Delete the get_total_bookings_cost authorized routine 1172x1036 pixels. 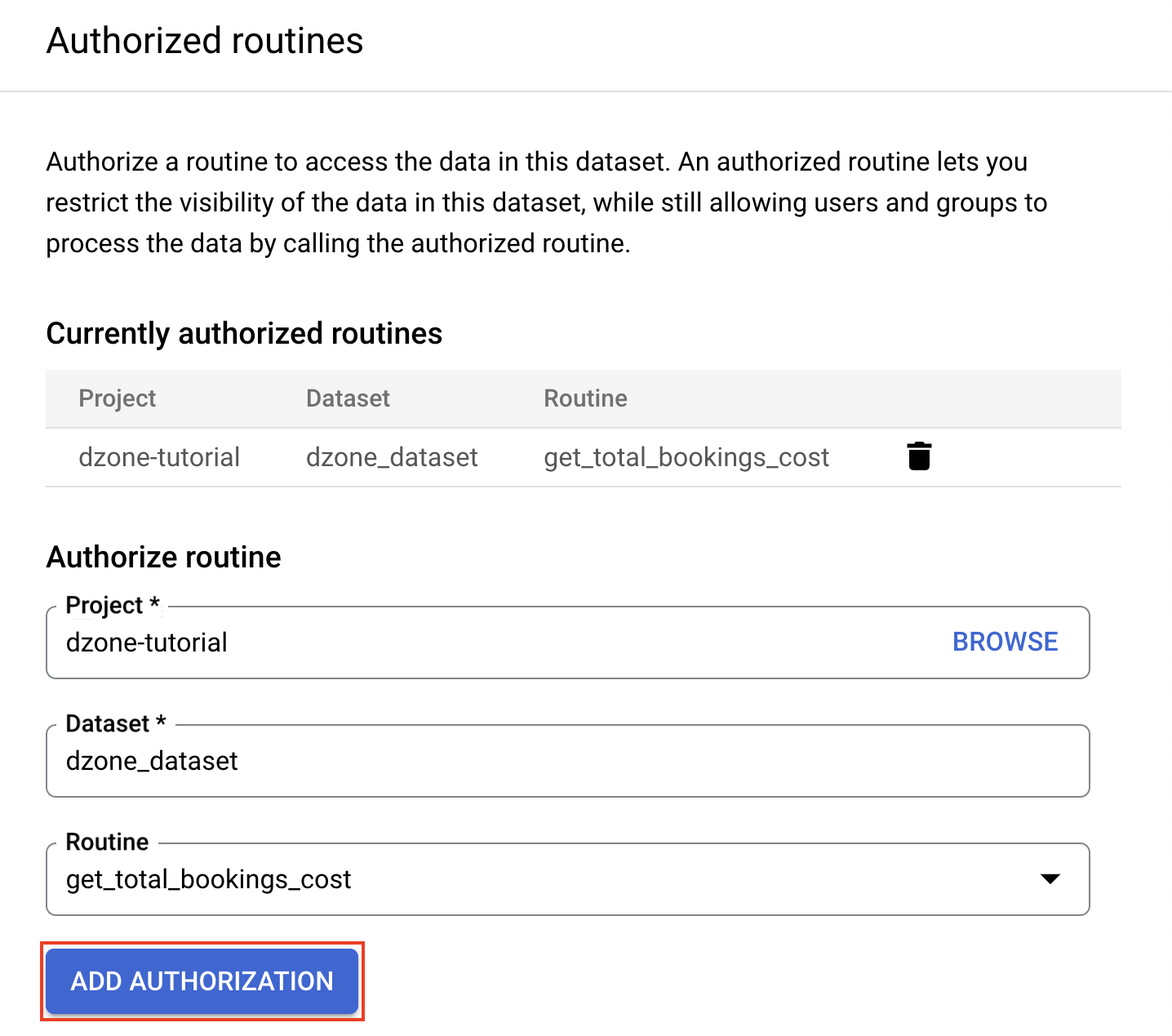918,456
